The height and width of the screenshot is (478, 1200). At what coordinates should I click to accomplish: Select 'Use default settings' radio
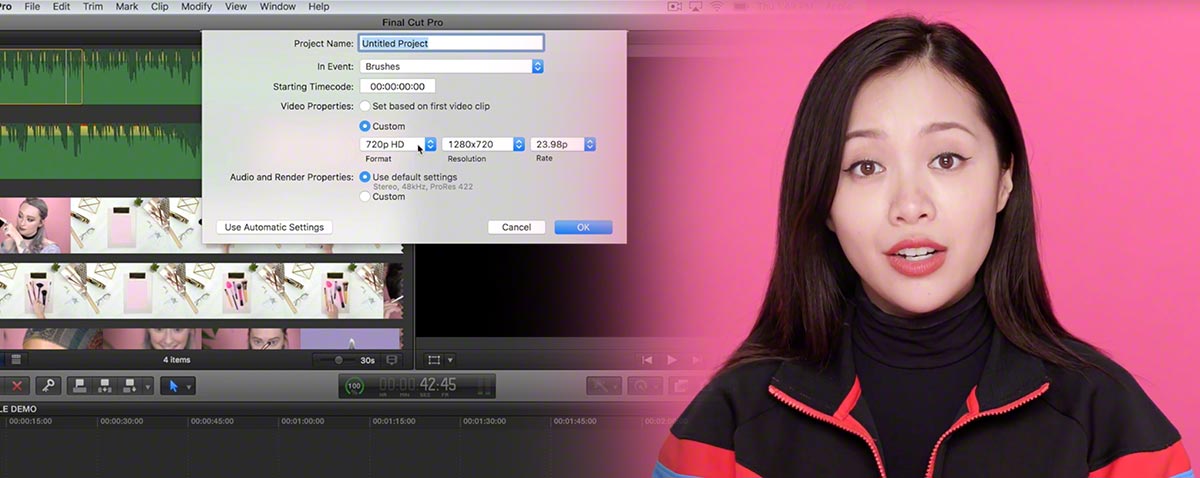(x=365, y=177)
